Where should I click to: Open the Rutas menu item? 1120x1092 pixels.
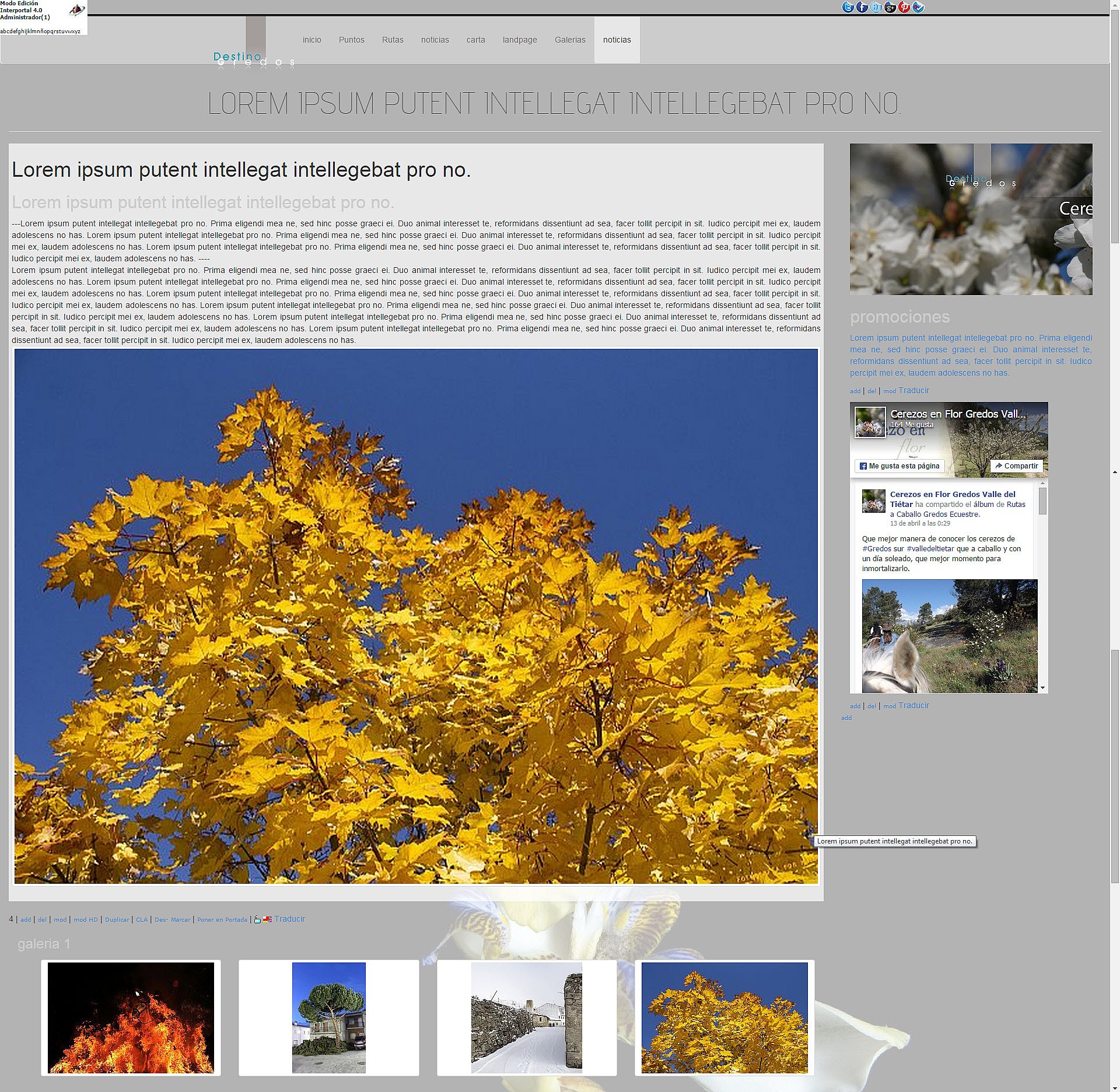click(x=393, y=40)
